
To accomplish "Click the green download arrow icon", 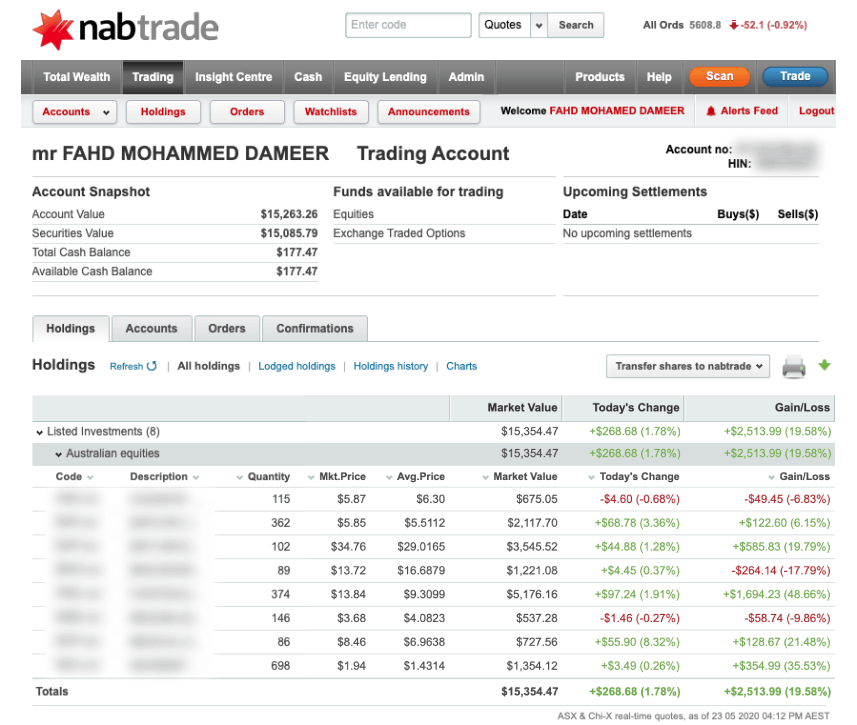I will (825, 366).
